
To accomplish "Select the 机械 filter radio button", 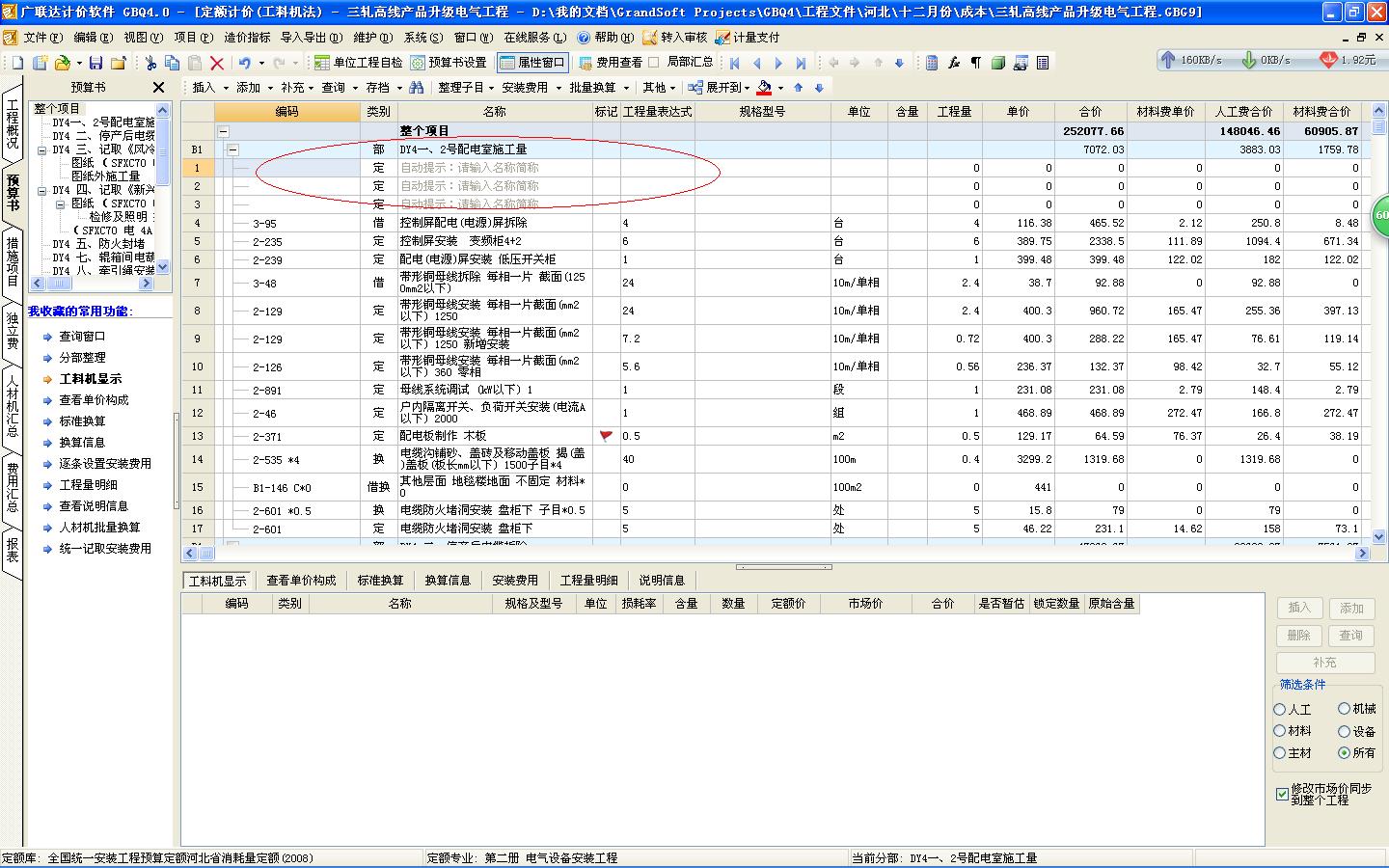I will tap(1344, 709).
